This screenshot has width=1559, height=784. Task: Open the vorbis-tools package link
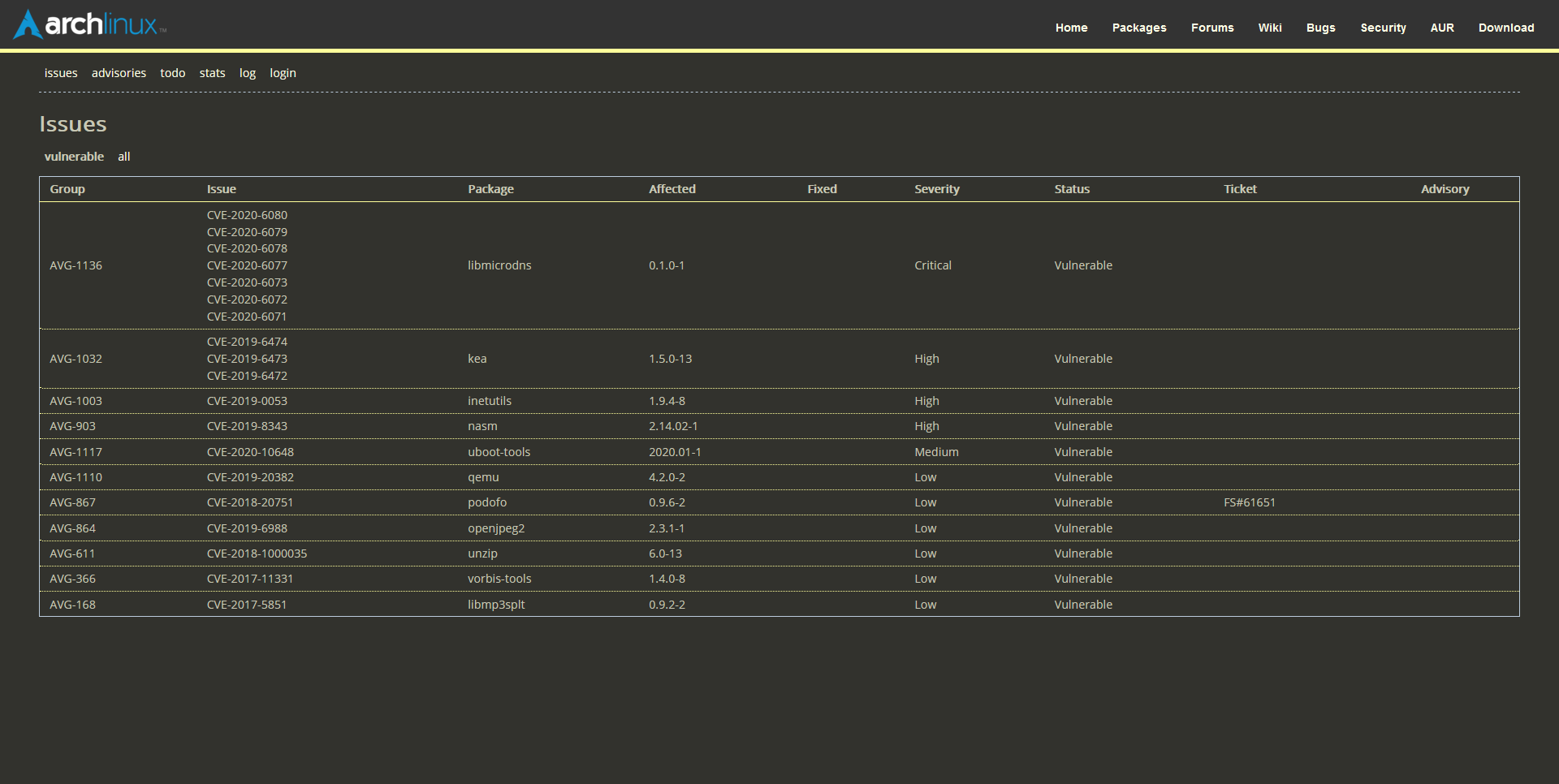point(499,579)
